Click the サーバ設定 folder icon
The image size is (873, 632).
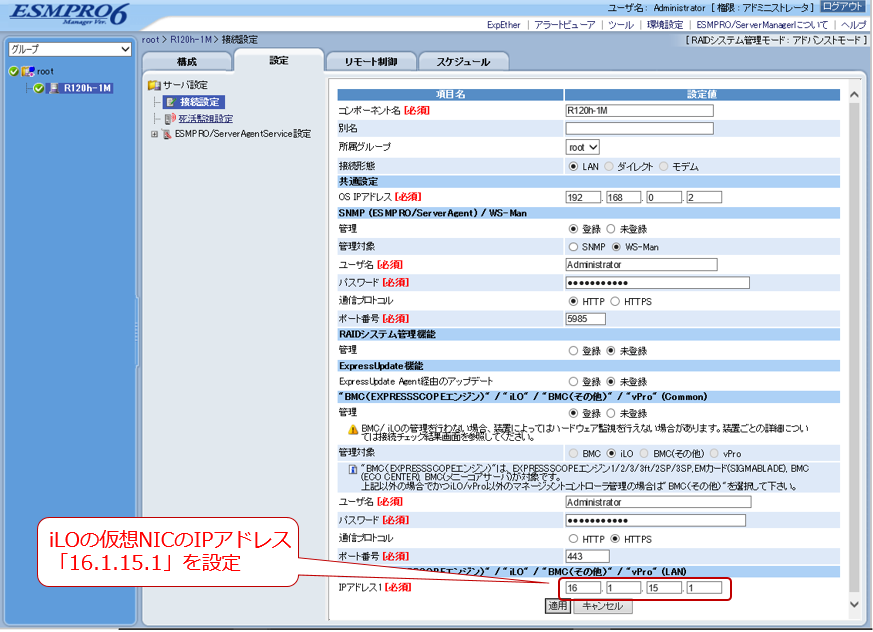point(154,85)
